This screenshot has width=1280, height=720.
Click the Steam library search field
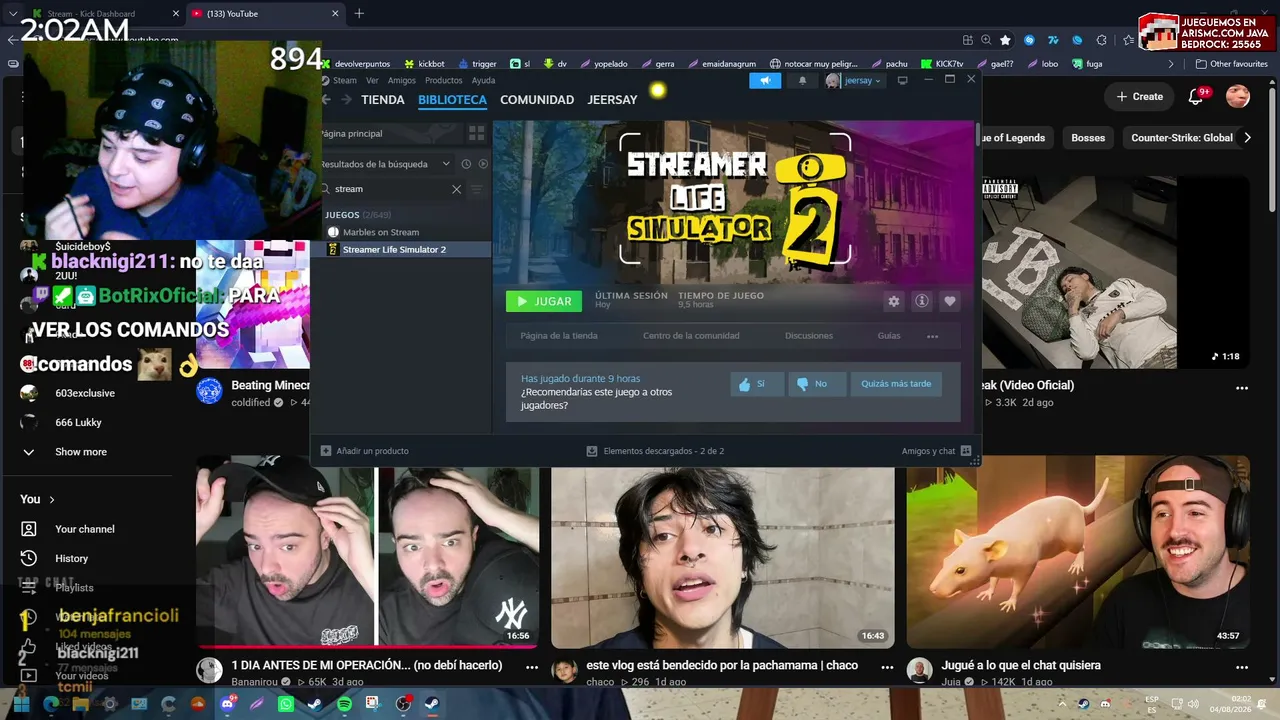[392, 189]
